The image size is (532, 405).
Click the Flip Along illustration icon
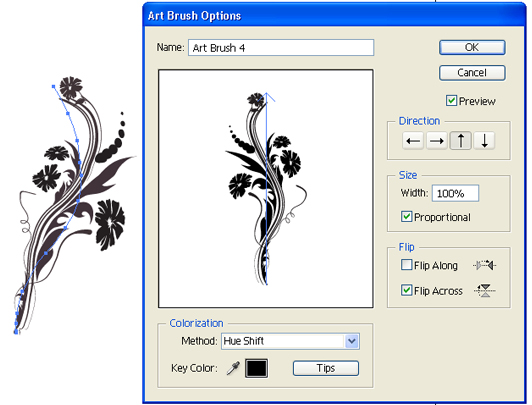[x=484, y=265]
